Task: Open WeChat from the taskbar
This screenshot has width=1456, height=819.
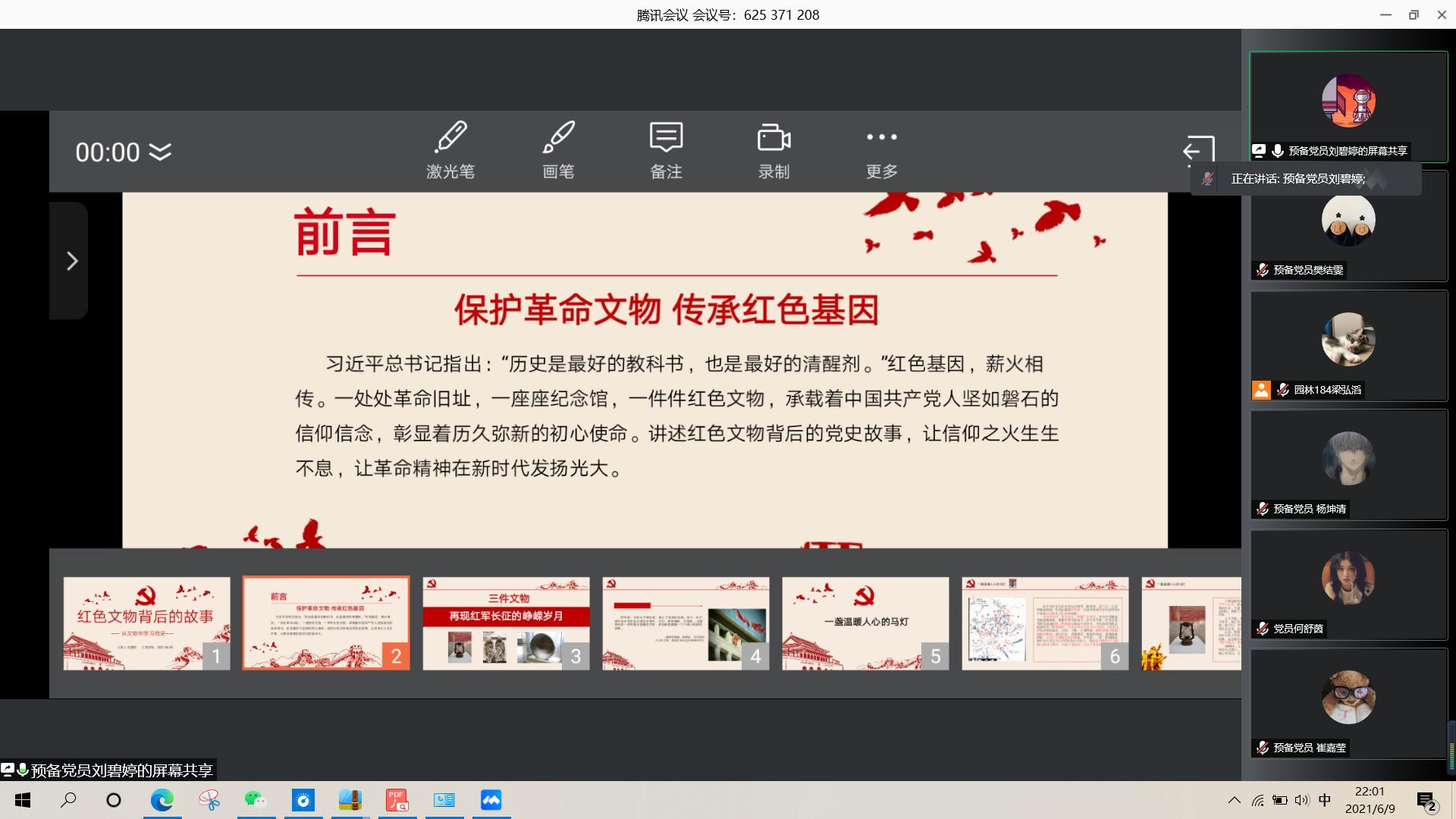Action: coord(256,800)
